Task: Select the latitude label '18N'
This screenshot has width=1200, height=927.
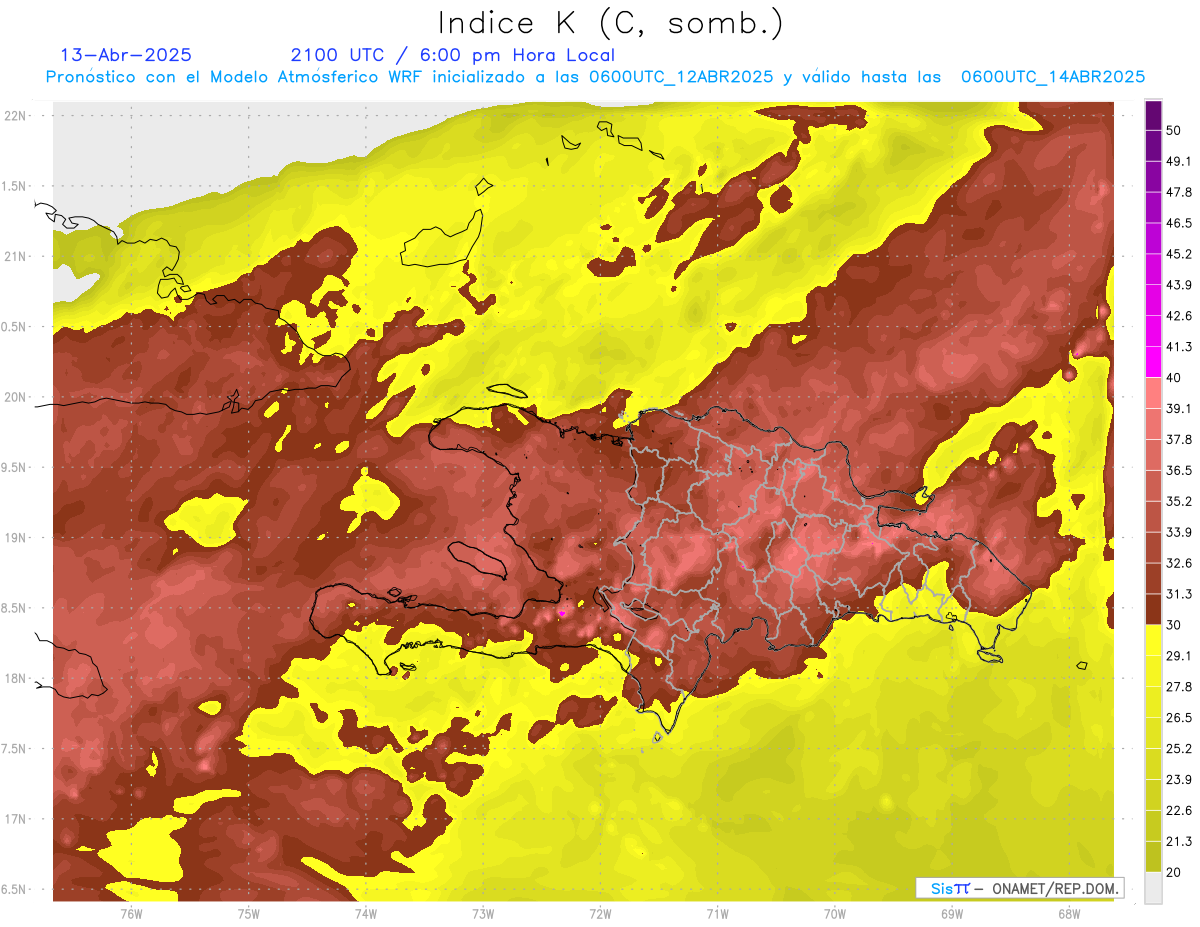Action: click(x=17, y=679)
